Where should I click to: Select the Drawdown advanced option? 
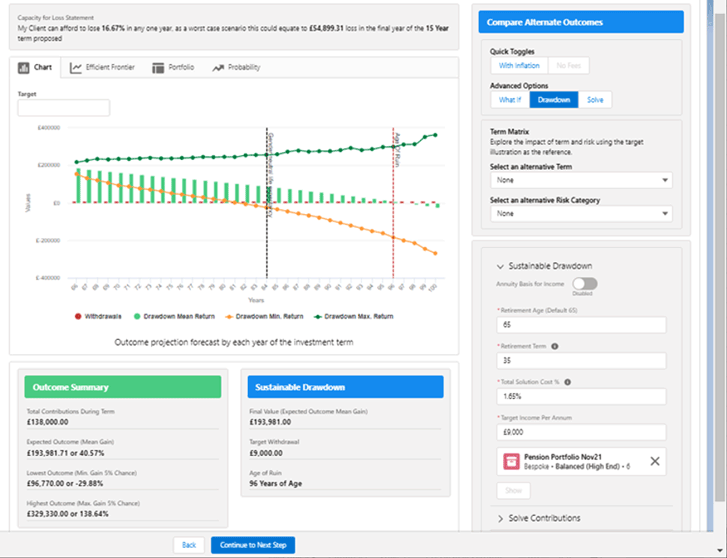554,100
